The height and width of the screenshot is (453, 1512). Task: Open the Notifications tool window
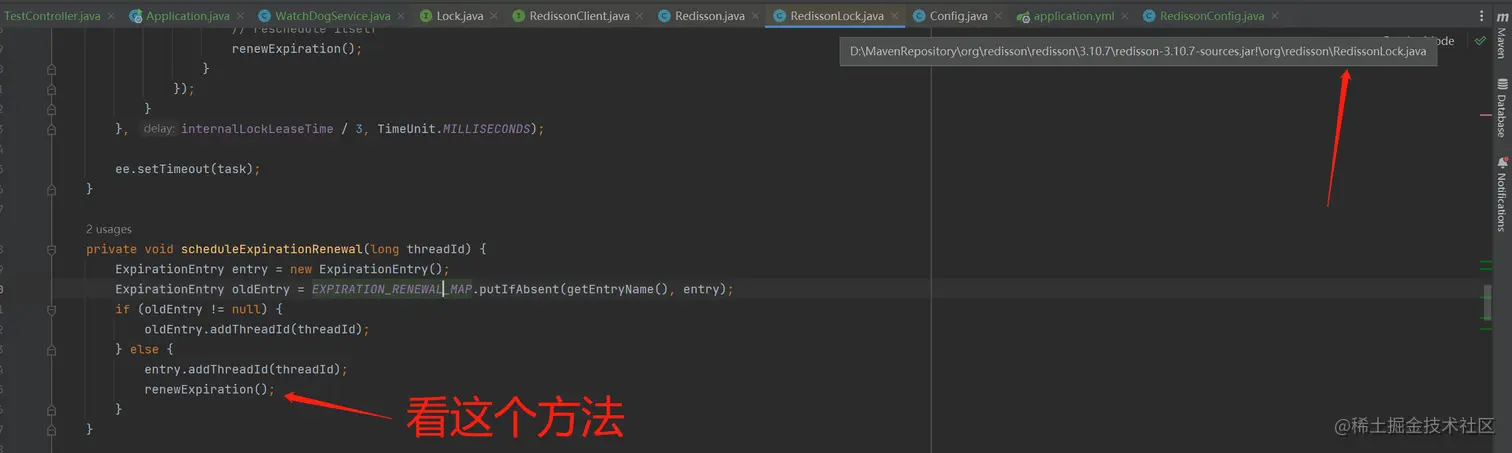pos(1501,194)
